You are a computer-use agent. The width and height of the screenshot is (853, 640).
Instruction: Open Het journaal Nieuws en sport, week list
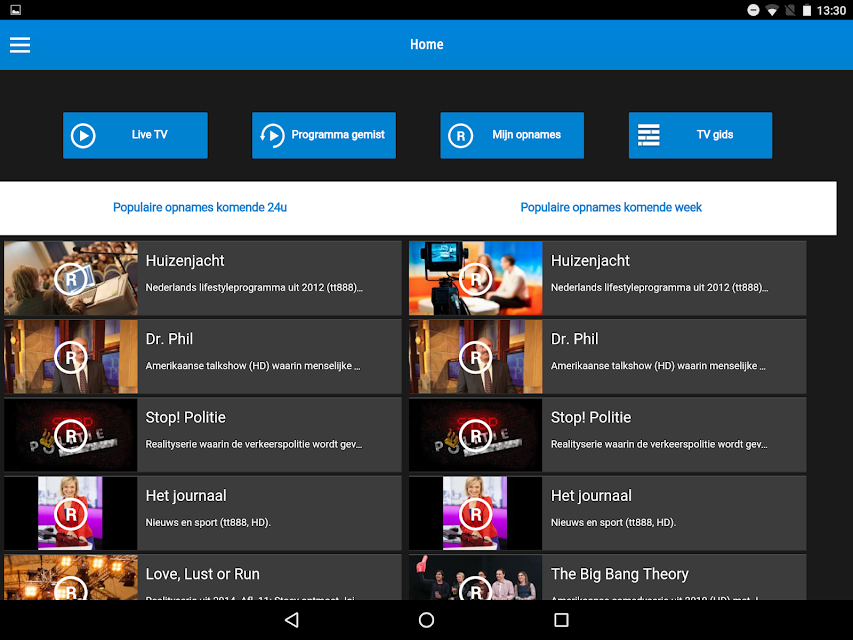point(613,522)
